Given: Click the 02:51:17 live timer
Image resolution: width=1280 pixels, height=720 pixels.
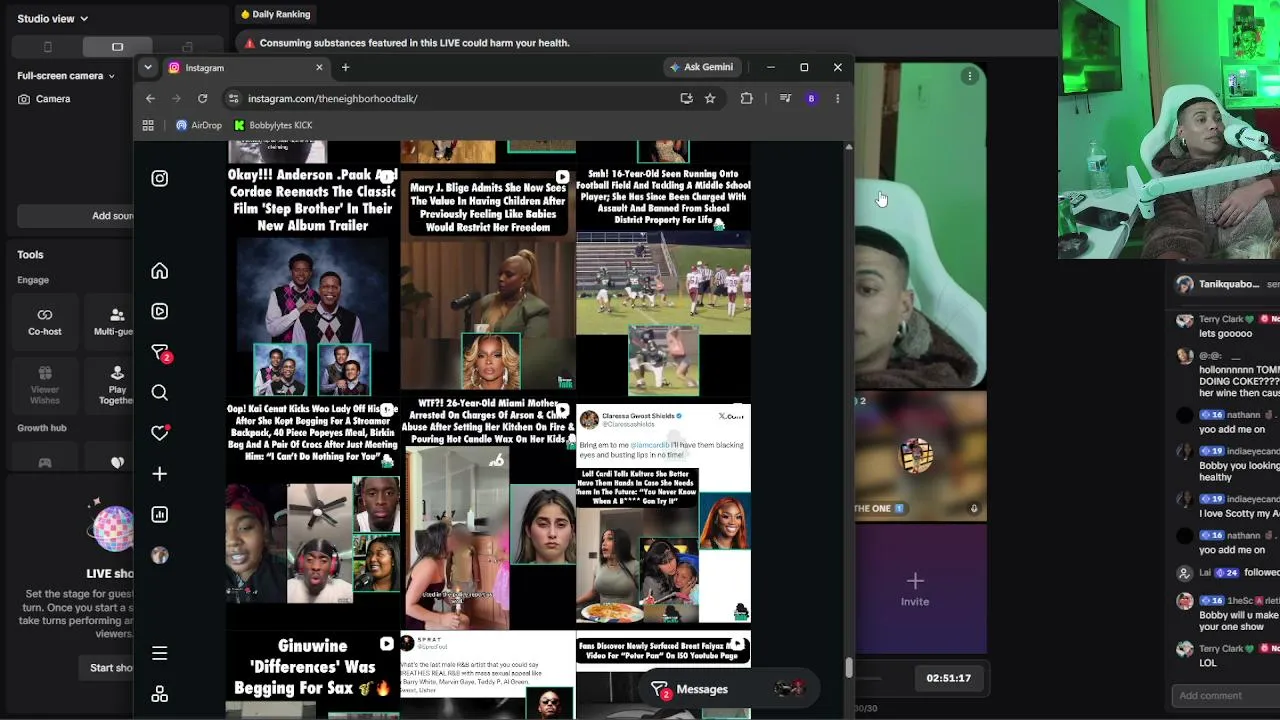Looking at the screenshot, I should point(948,678).
